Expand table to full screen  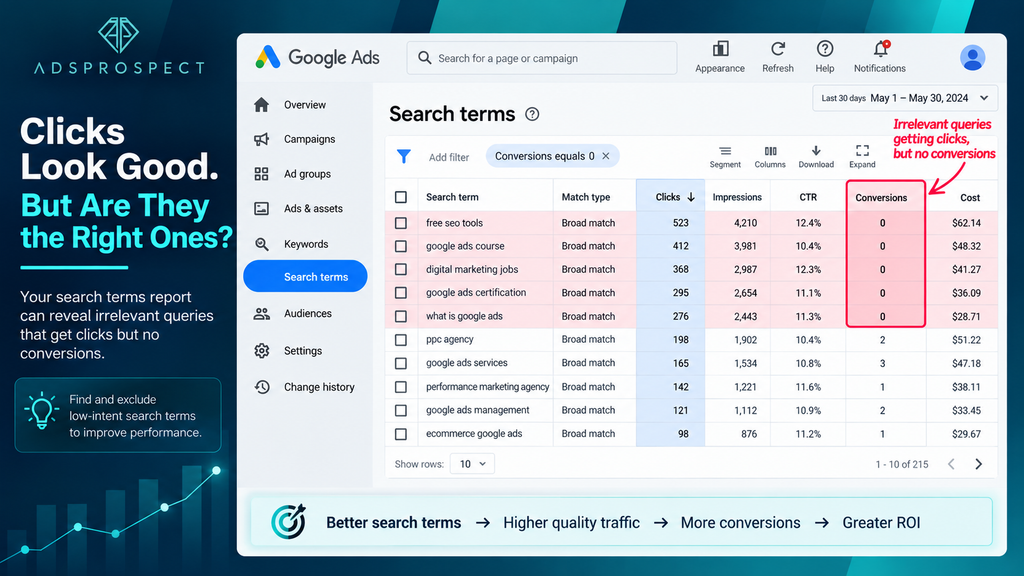[x=862, y=157]
